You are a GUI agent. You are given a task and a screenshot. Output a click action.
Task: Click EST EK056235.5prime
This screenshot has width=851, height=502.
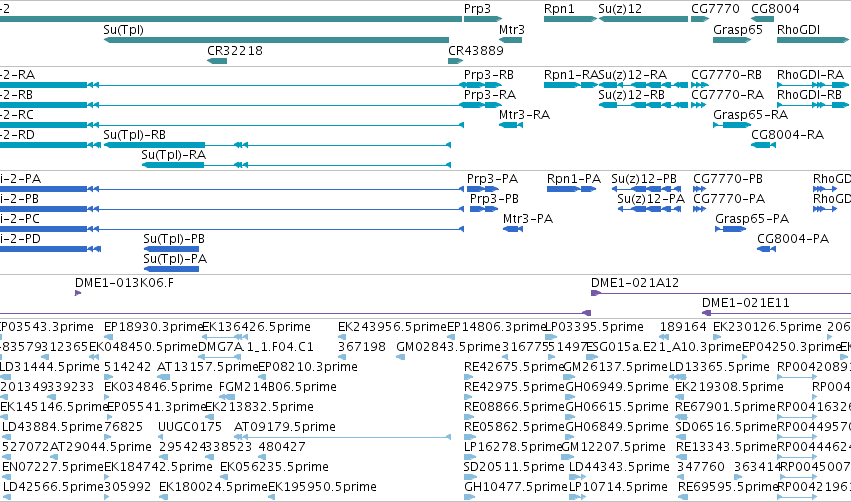tap(274, 467)
